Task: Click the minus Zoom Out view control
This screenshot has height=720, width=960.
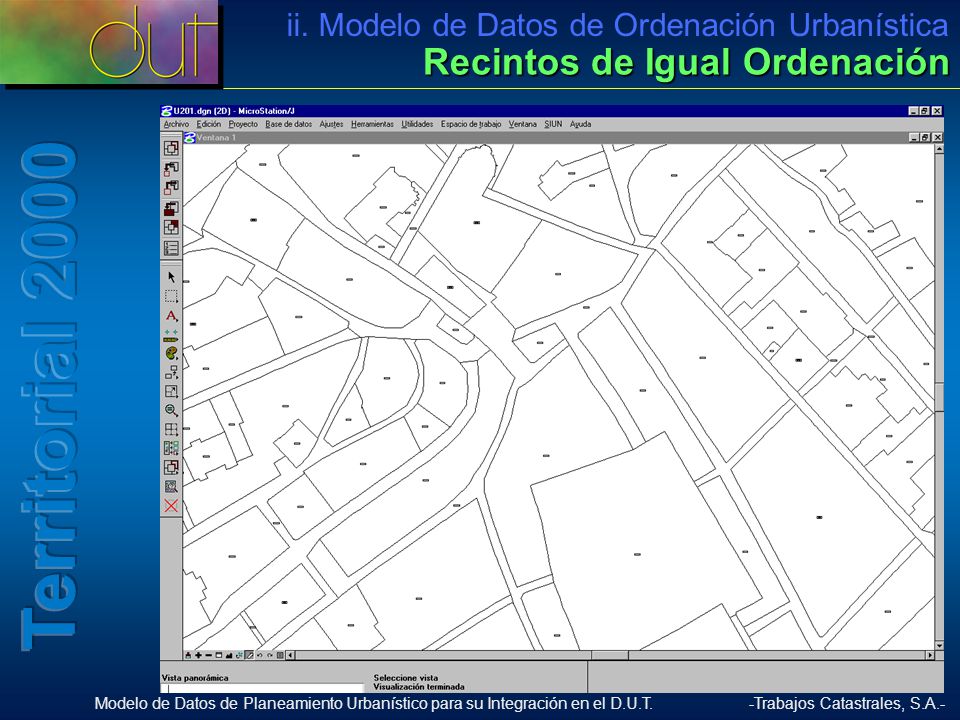Action: point(209,655)
